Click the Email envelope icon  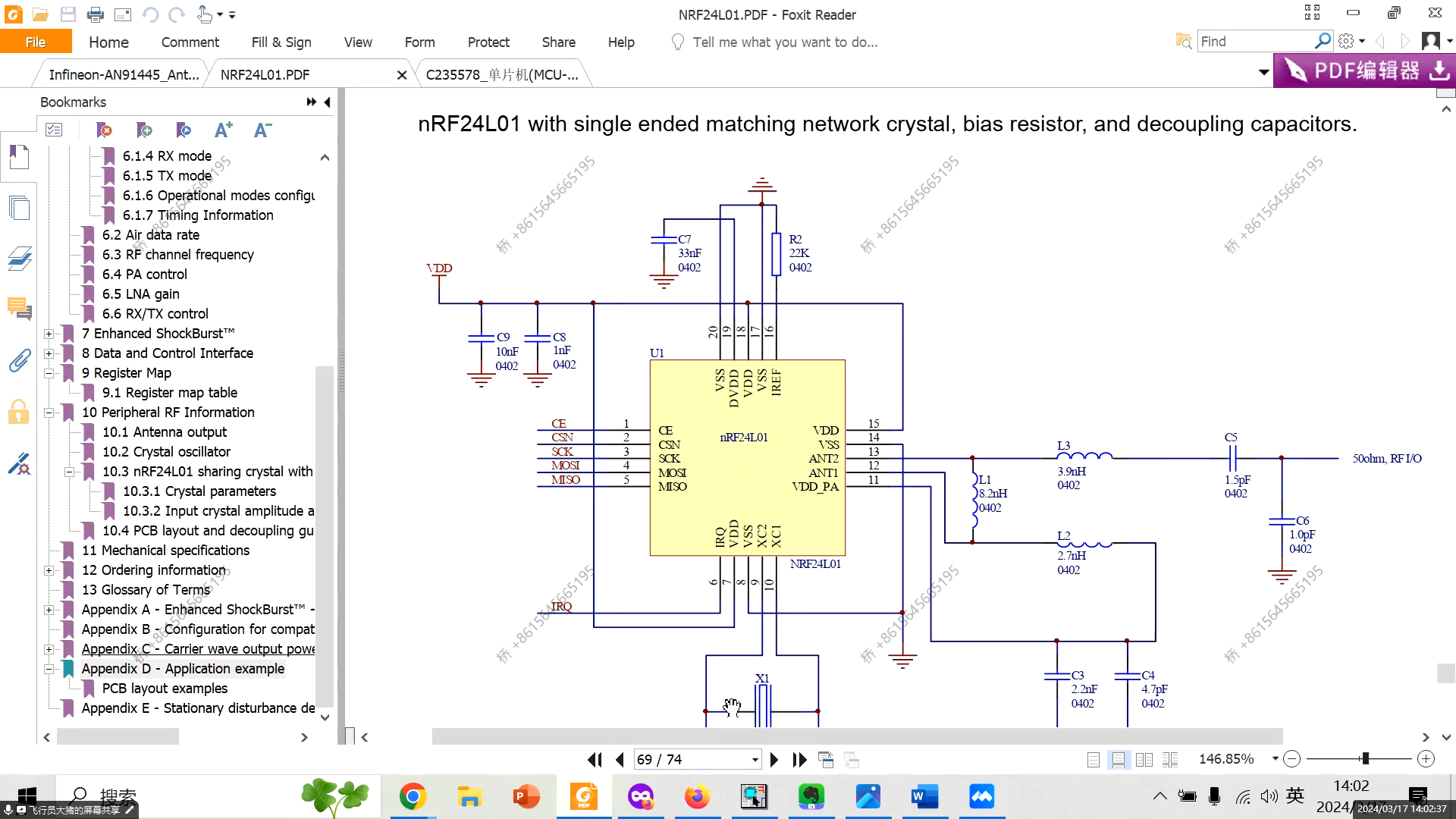123,14
